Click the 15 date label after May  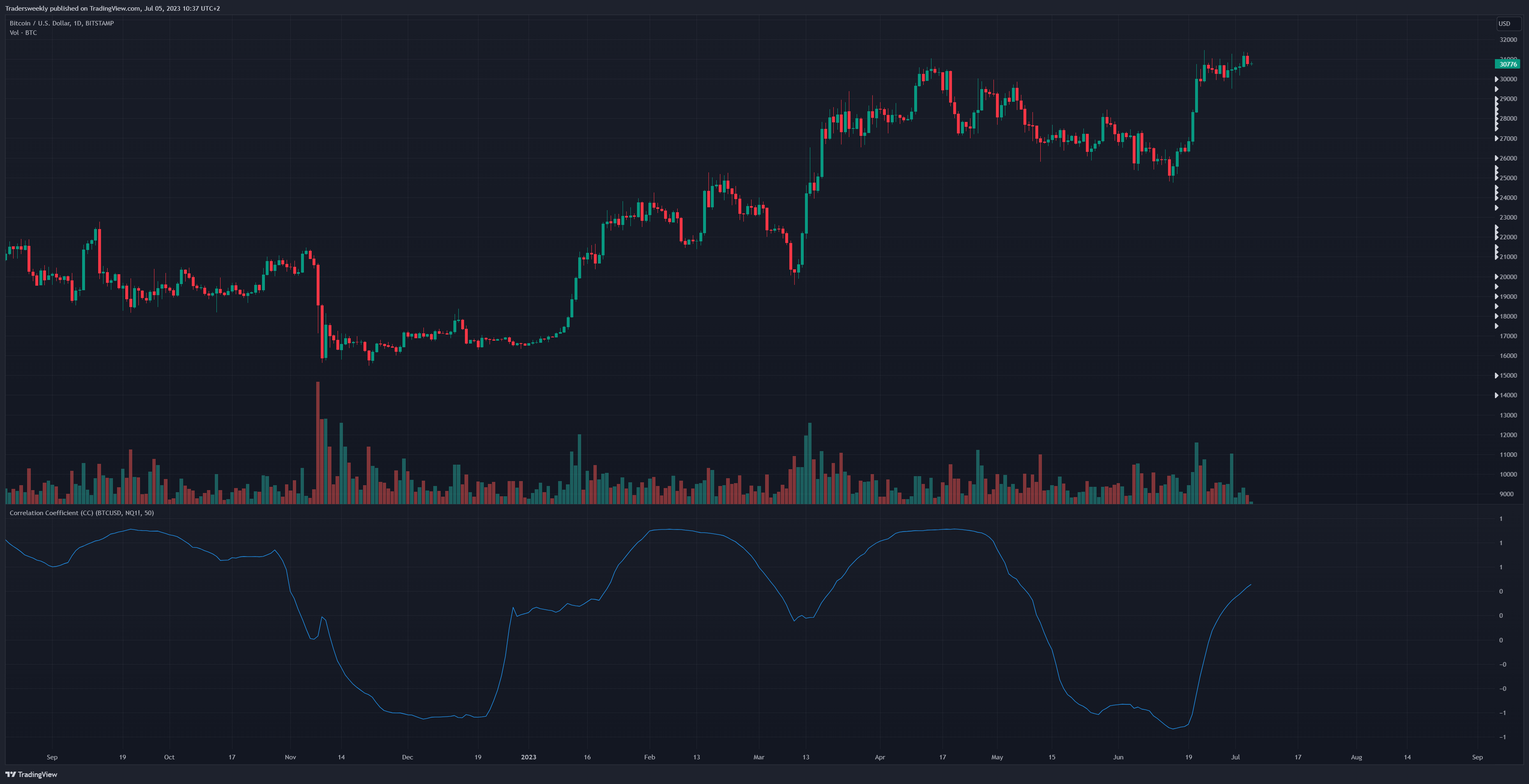(1052, 757)
